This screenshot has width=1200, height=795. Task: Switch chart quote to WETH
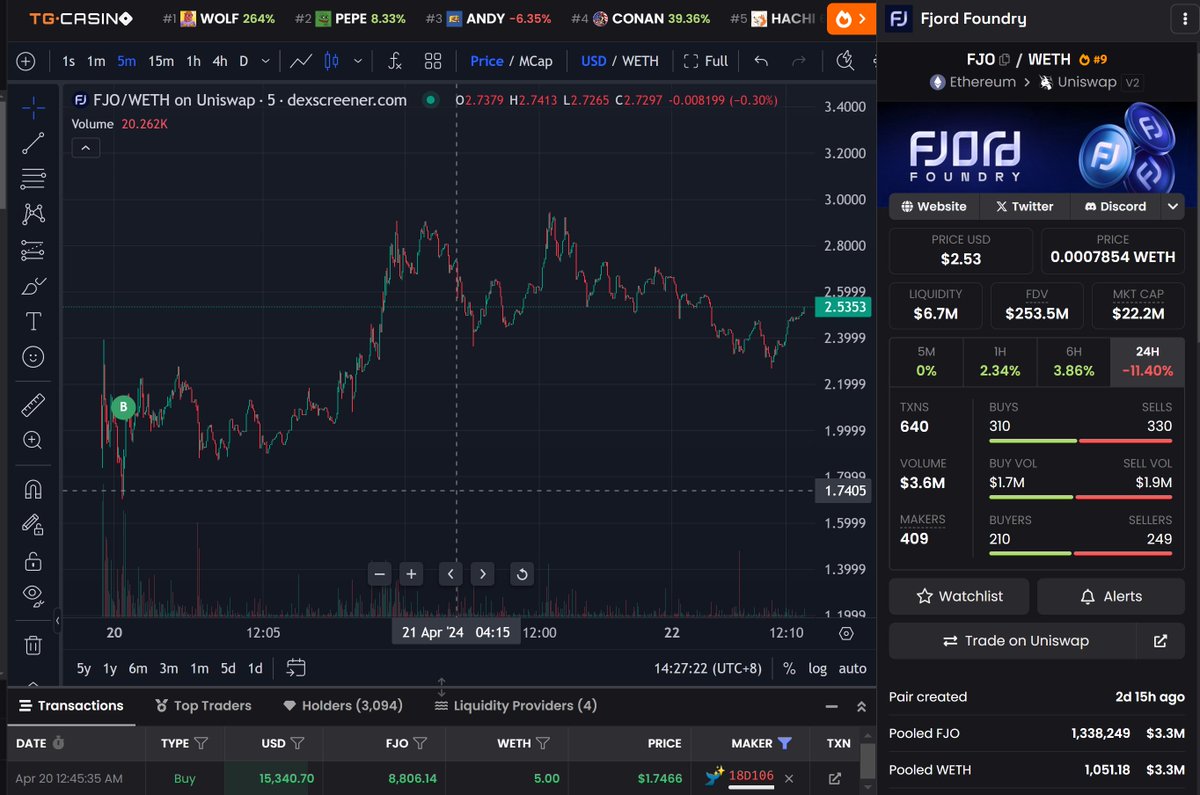pyautogui.click(x=640, y=61)
